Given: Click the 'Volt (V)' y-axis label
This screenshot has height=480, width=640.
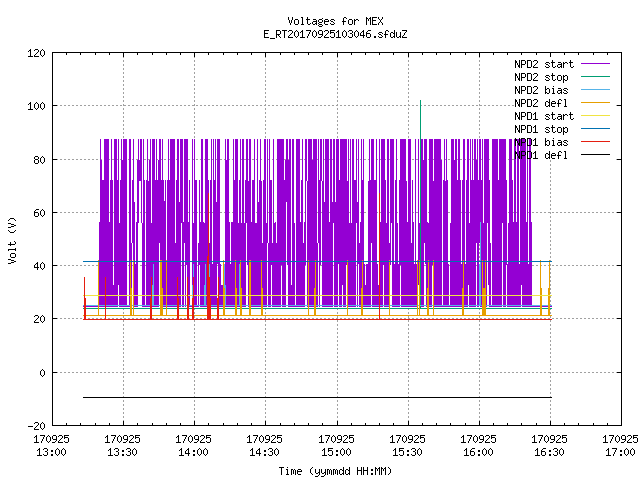Looking at the screenshot, I should pyautogui.click(x=12, y=240).
